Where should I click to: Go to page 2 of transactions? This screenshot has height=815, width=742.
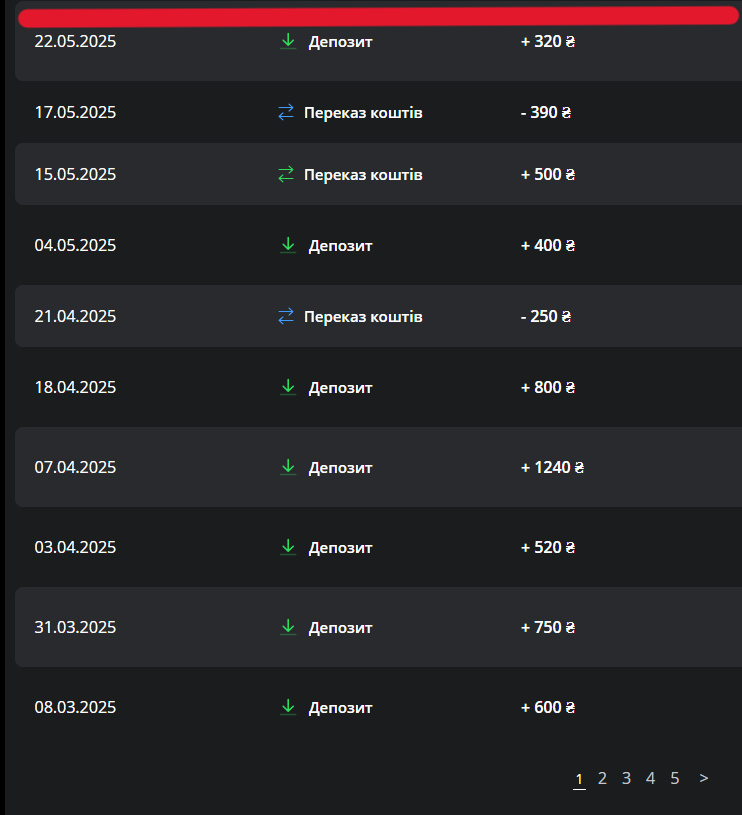click(x=602, y=778)
